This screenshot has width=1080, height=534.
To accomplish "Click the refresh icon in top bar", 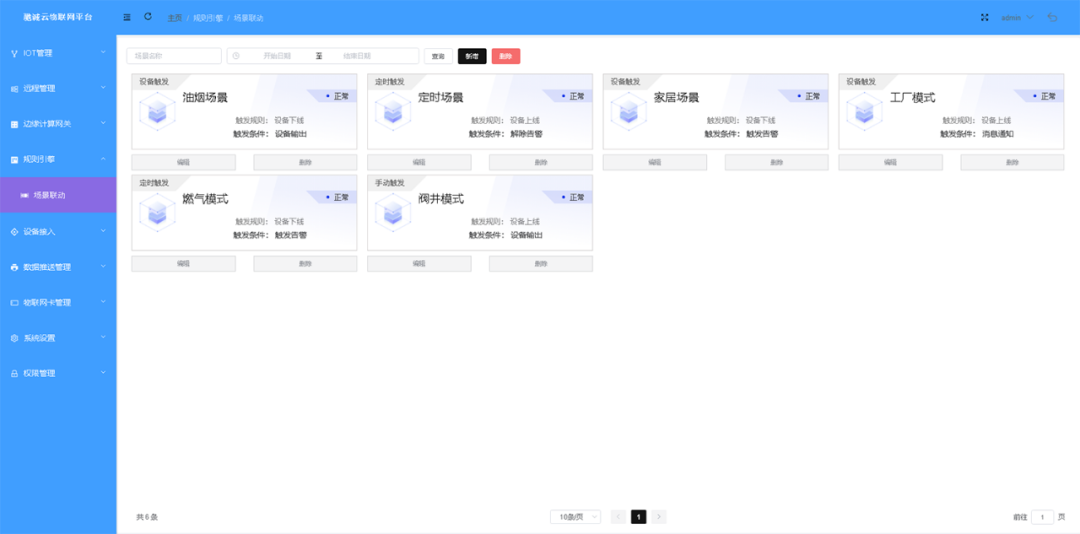I will (x=148, y=17).
